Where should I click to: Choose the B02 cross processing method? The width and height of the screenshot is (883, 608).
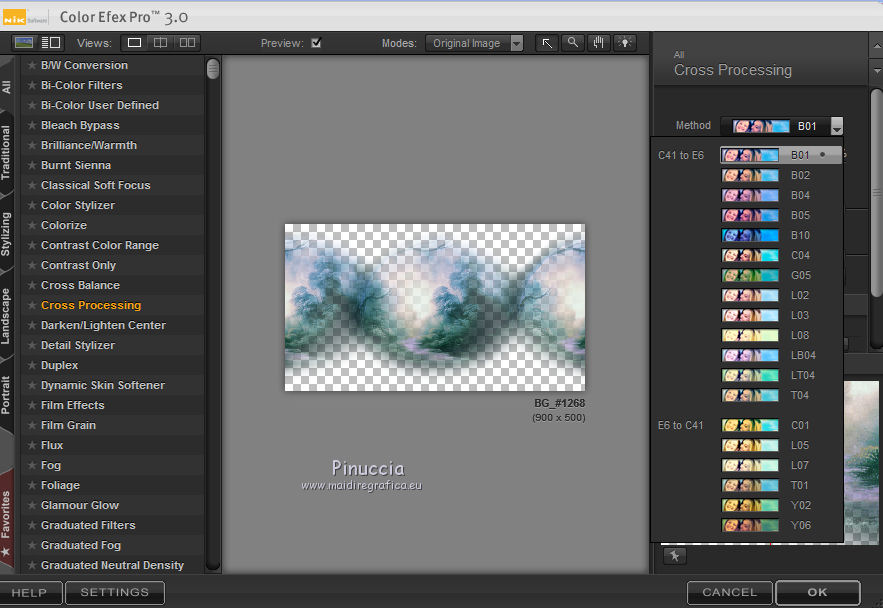(781, 175)
